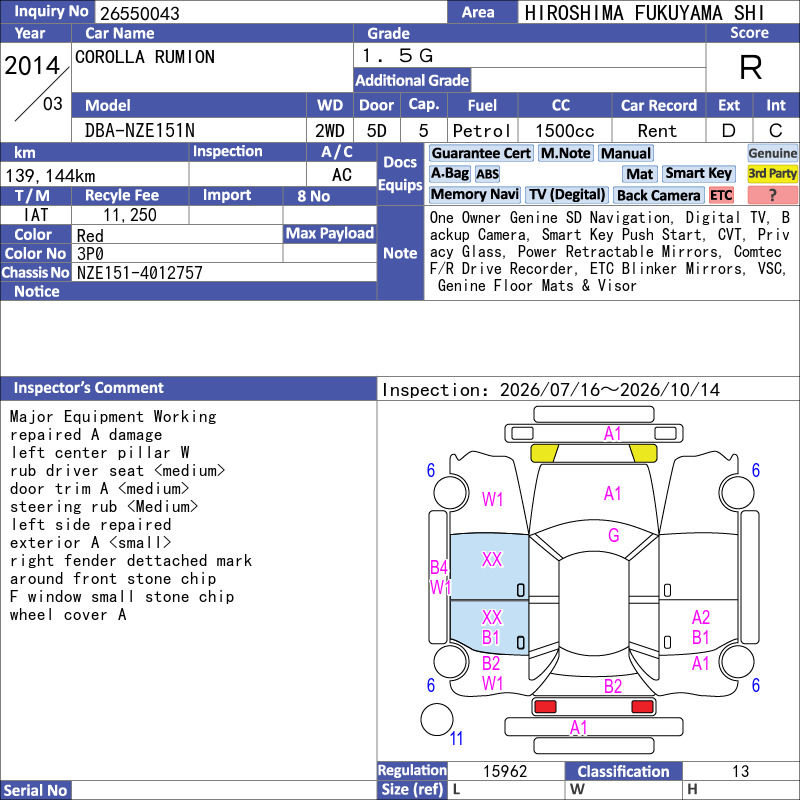The image size is (800, 800).
Task: Click the regulation value 15962
Action: pyautogui.click(x=505, y=771)
